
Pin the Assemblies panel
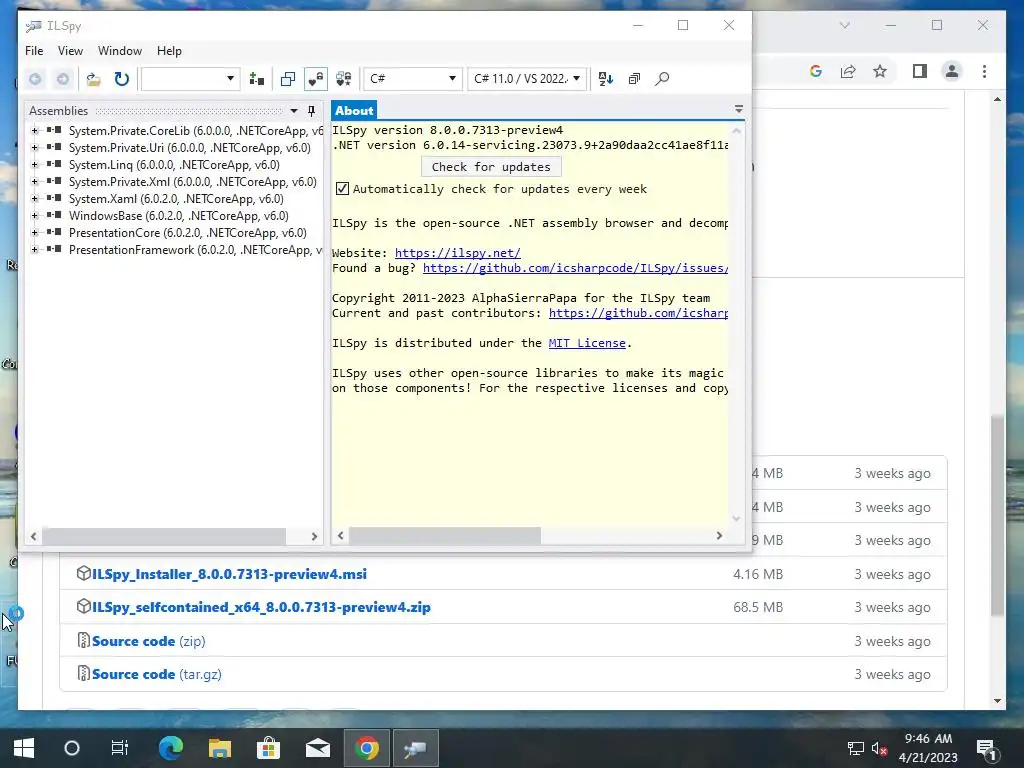click(312, 111)
